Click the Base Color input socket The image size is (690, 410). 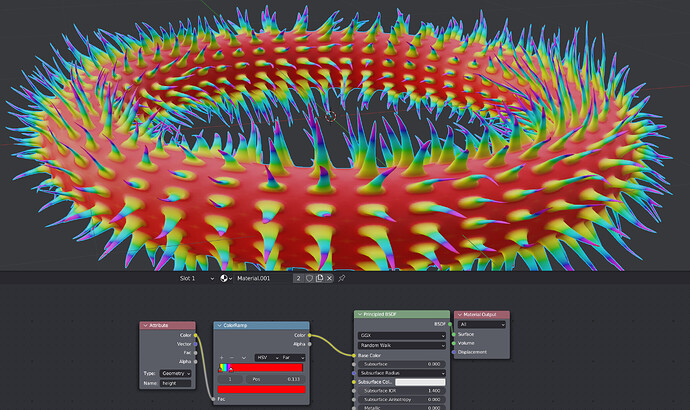tap(354, 355)
